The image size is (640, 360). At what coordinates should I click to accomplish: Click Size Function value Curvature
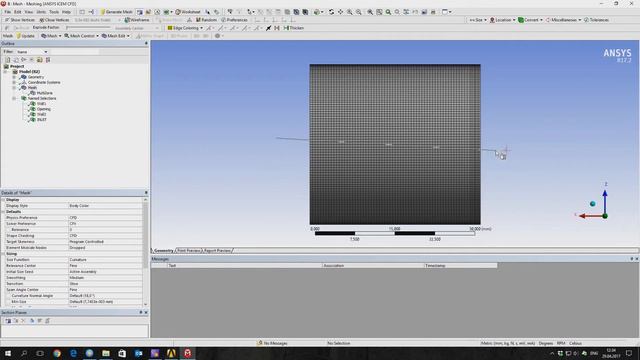coord(105,260)
